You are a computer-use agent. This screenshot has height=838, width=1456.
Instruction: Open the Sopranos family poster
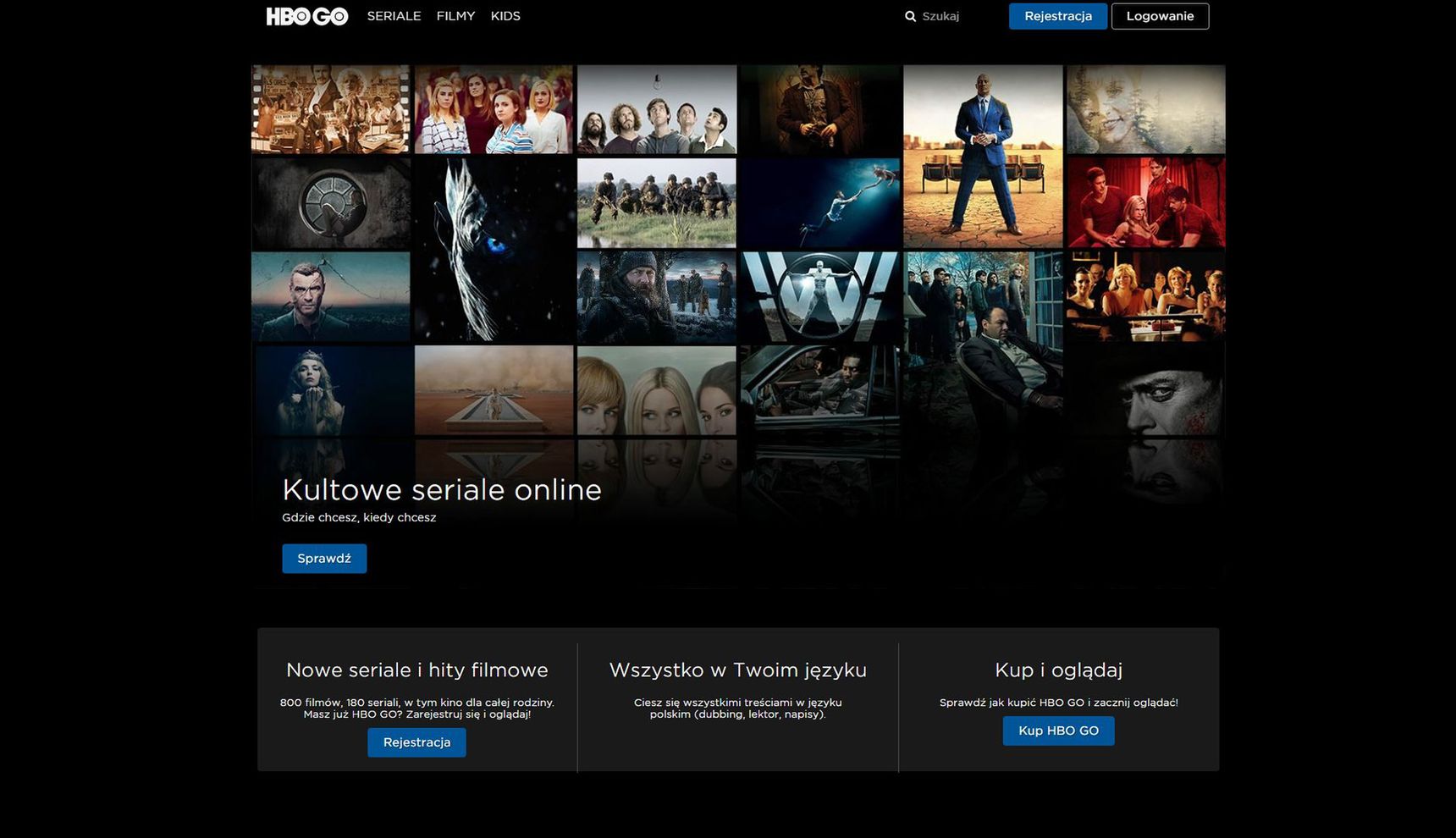click(983, 343)
